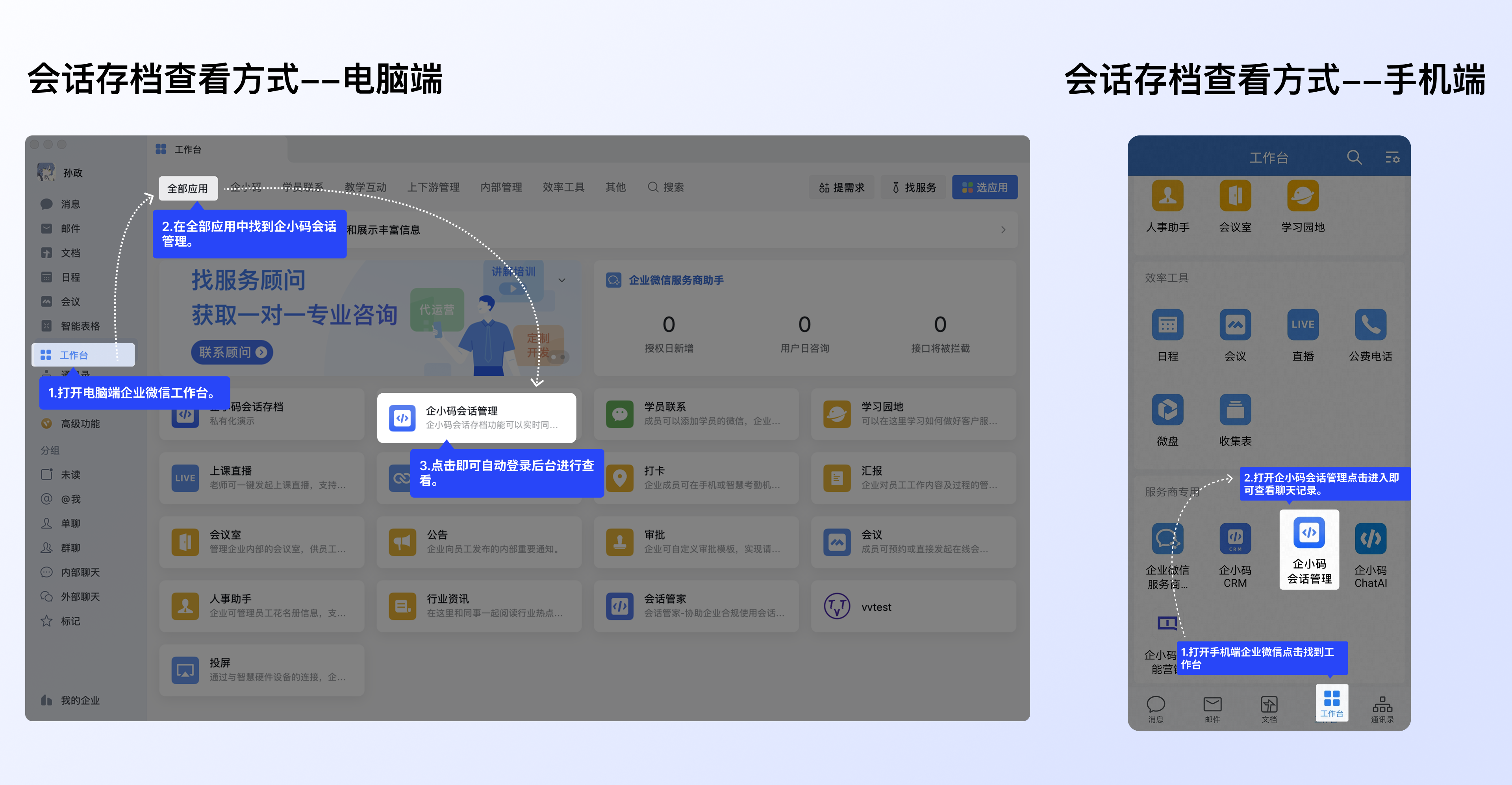Click the 提需求 button
The width and height of the screenshot is (1512, 785).
point(841,187)
